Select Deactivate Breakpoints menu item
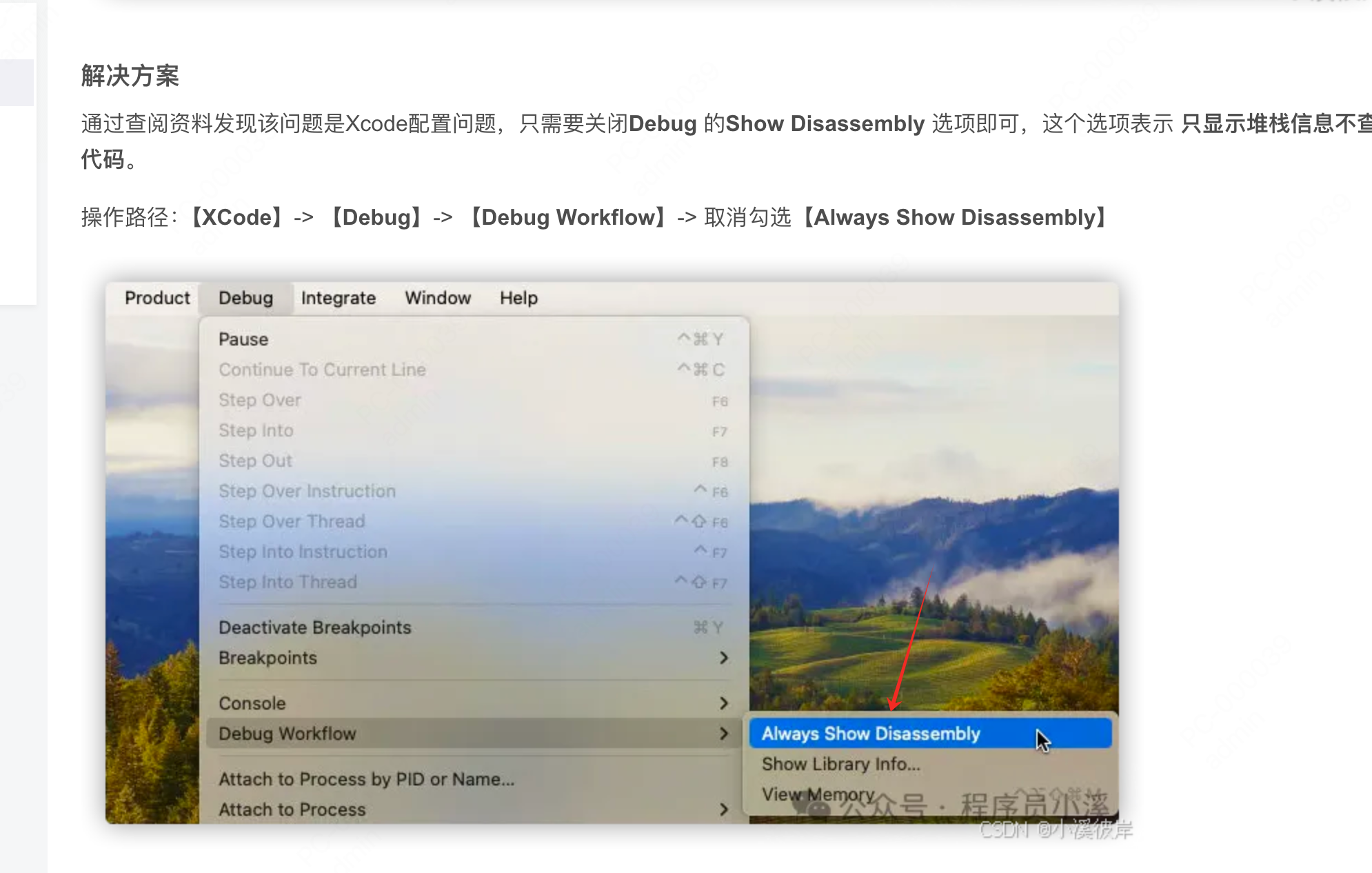1372x873 pixels. tap(314, 628)
